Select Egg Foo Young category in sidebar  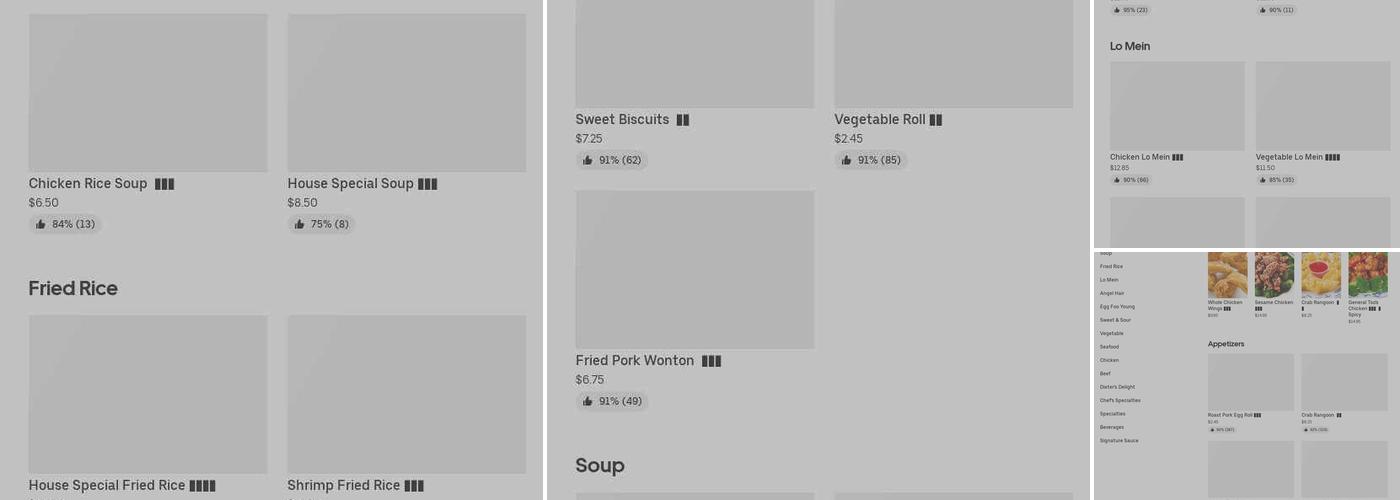click(1117, 307)
